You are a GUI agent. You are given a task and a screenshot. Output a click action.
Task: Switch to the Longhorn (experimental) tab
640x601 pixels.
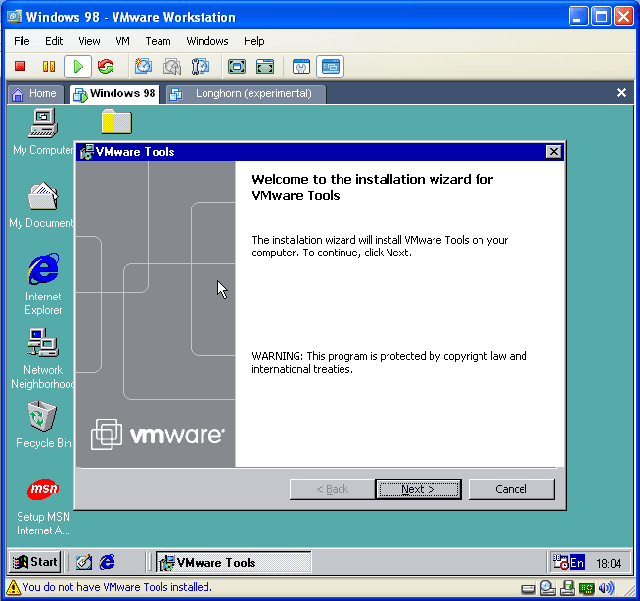click(246, 94)
